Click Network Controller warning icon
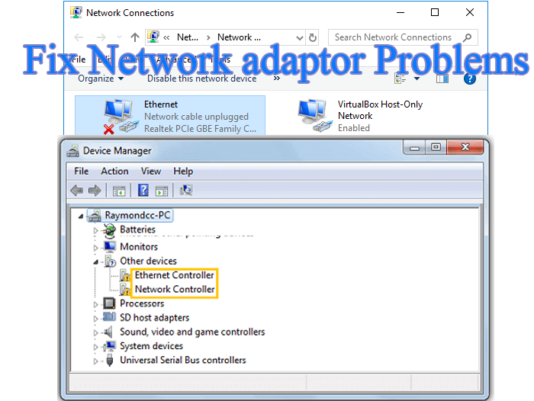The width and height of the screenshot is (534, 401). (x=125, y=290)
